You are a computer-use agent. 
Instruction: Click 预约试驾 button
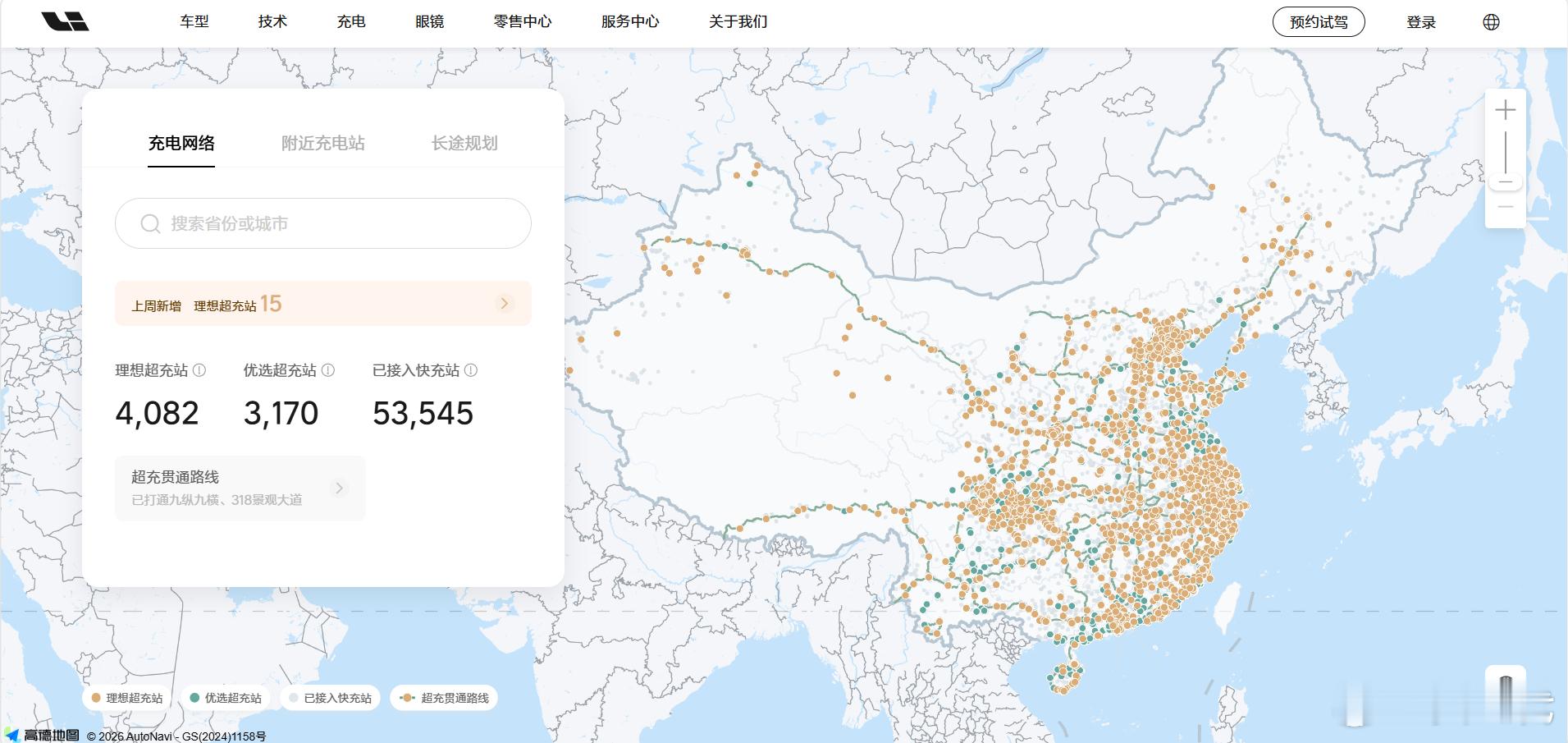[1319, 22]
